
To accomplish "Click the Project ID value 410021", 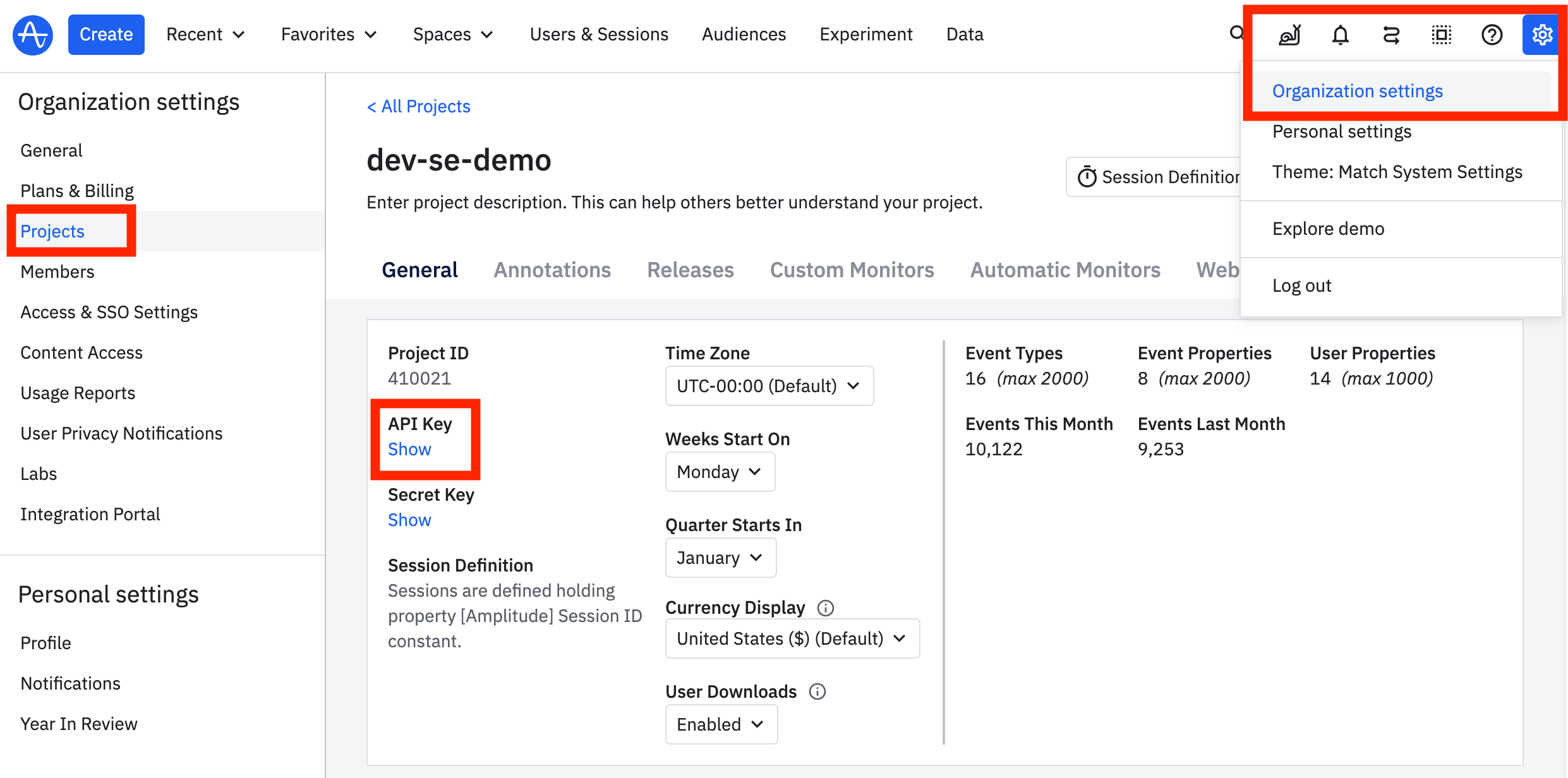I will [x=419, y=378].
